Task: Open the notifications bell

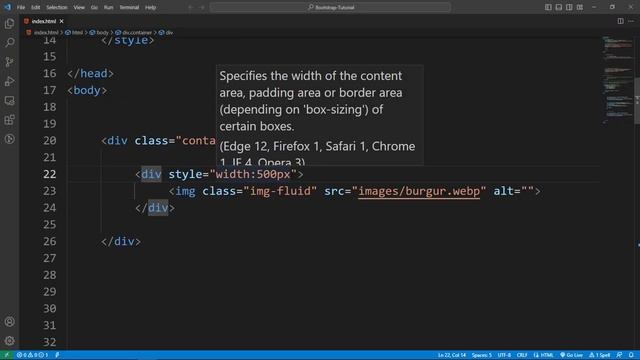Action: coord(631,355)
